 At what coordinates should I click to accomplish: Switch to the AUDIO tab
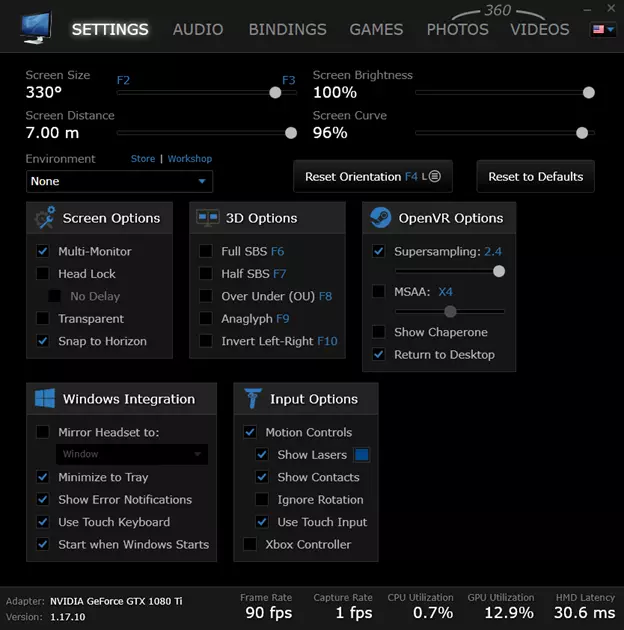(x=198, y=29)
